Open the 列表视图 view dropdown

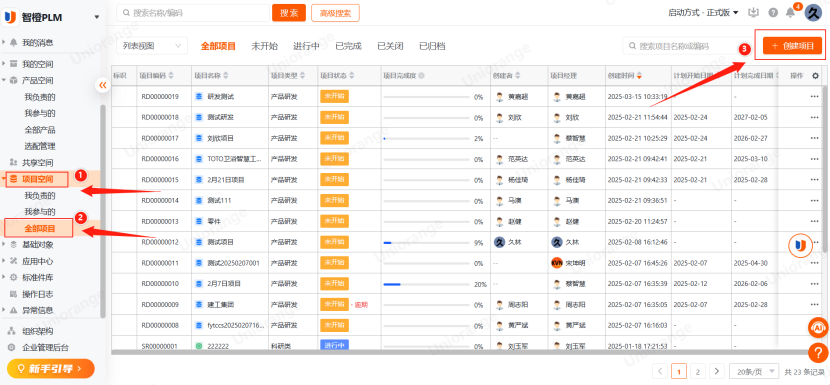(152, 46)
